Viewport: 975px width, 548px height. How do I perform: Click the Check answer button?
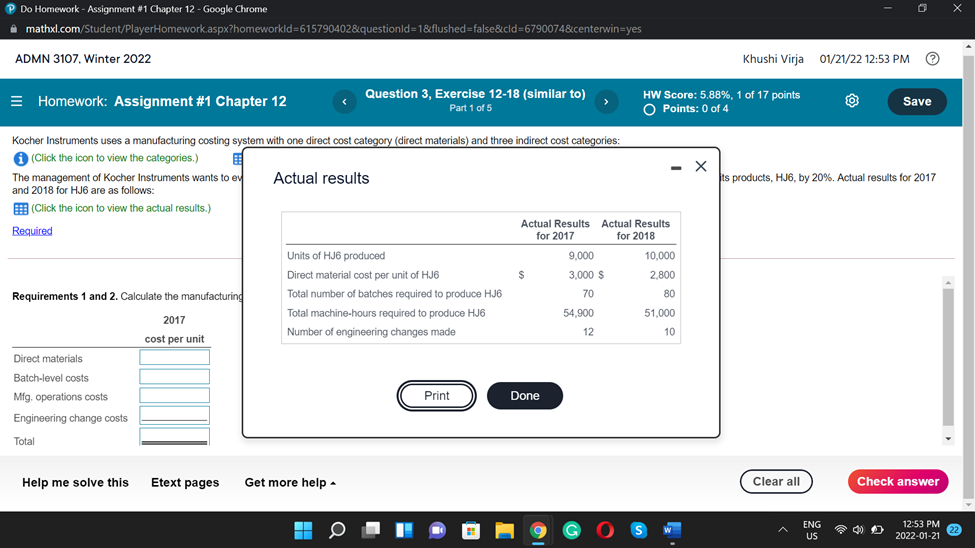898,481
